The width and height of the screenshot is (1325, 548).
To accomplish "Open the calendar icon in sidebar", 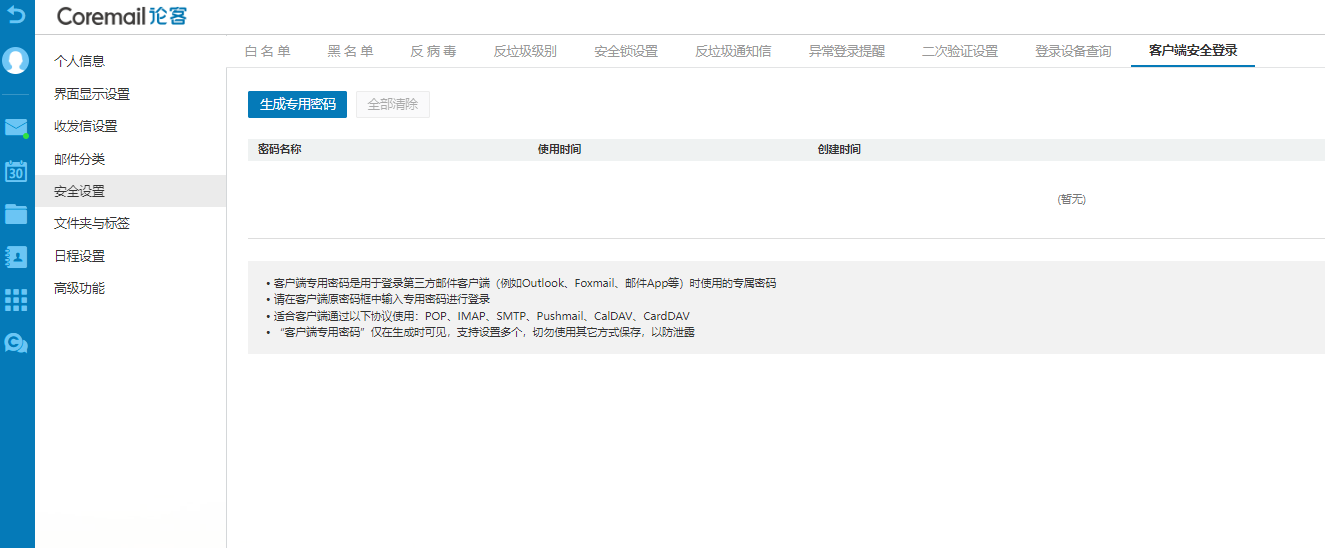I will (x=16, y=171).
